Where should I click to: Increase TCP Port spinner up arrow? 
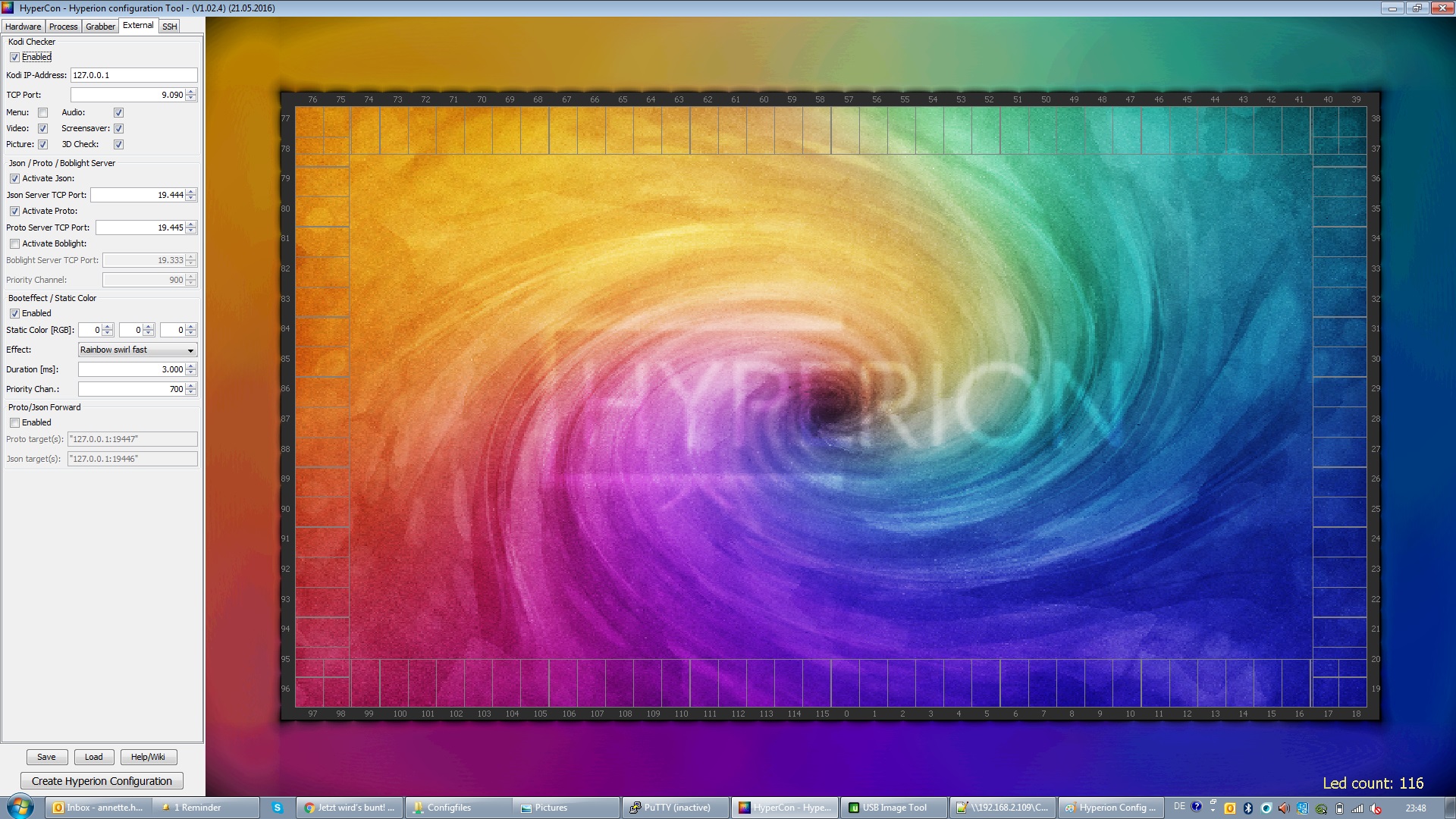pos(191,92)
